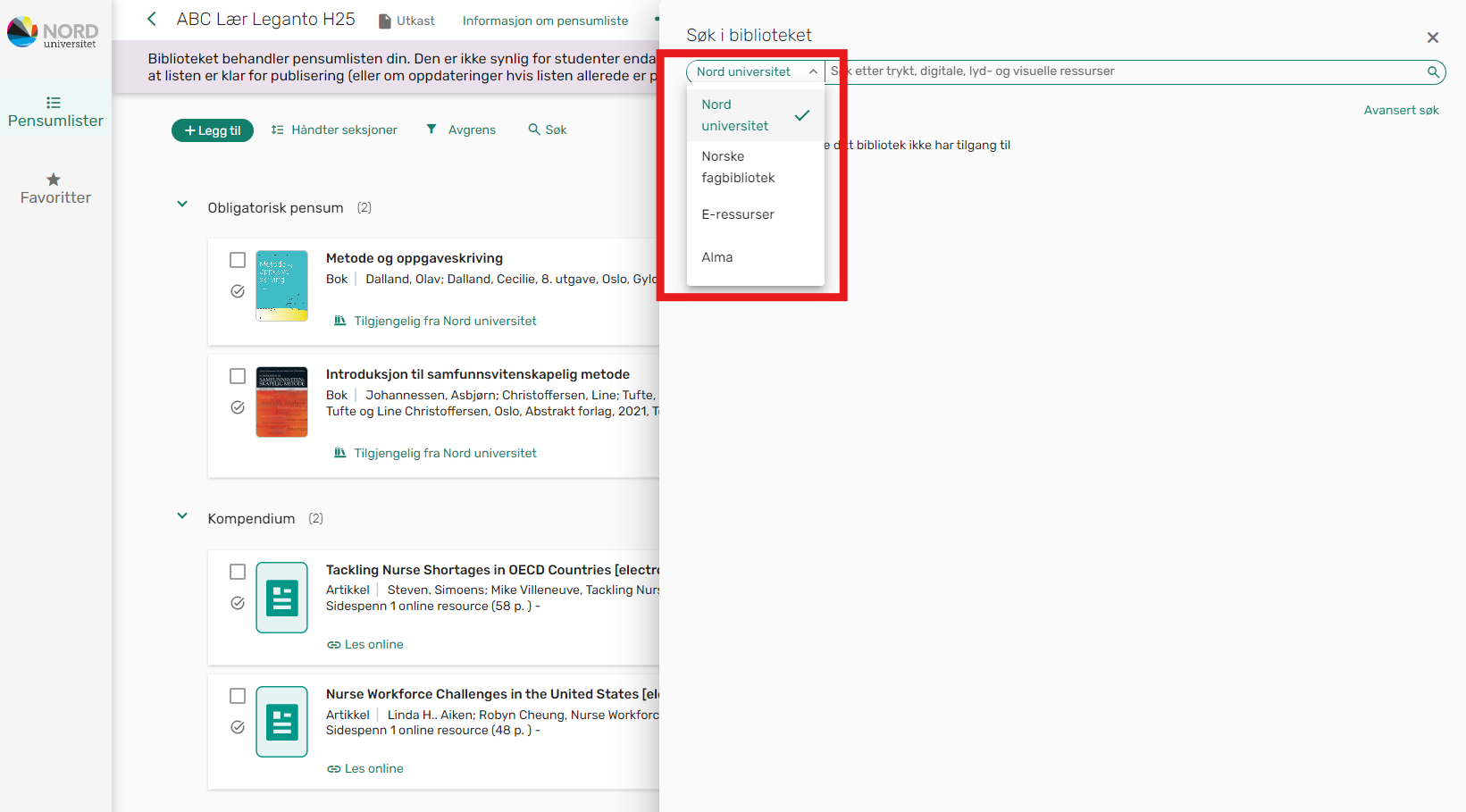Go back using the left arrow icon
Viewport: 1466px width, 812px height.
tap(152, 19)
